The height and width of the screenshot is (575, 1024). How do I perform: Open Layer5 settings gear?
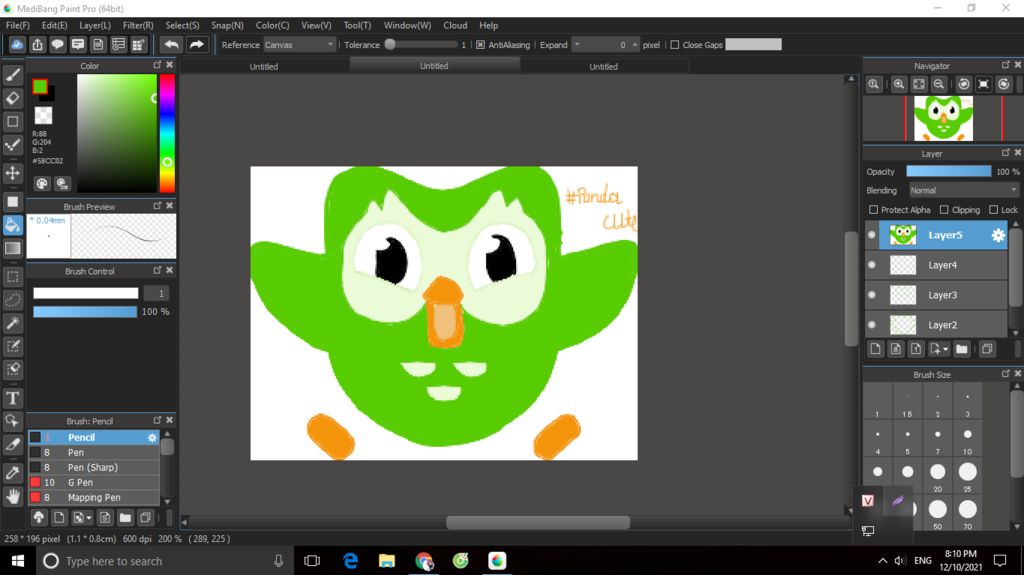[x=998, y=235]
